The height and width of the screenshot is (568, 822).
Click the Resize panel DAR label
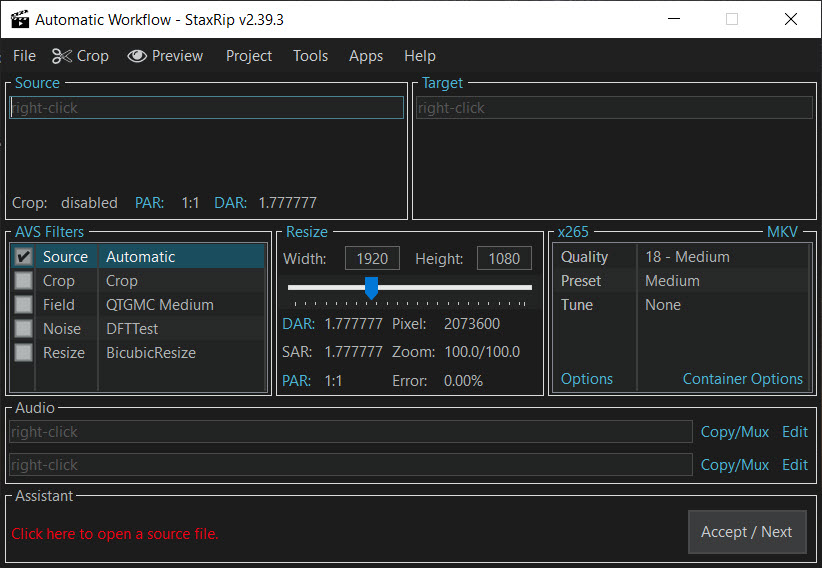click(298, 324)
